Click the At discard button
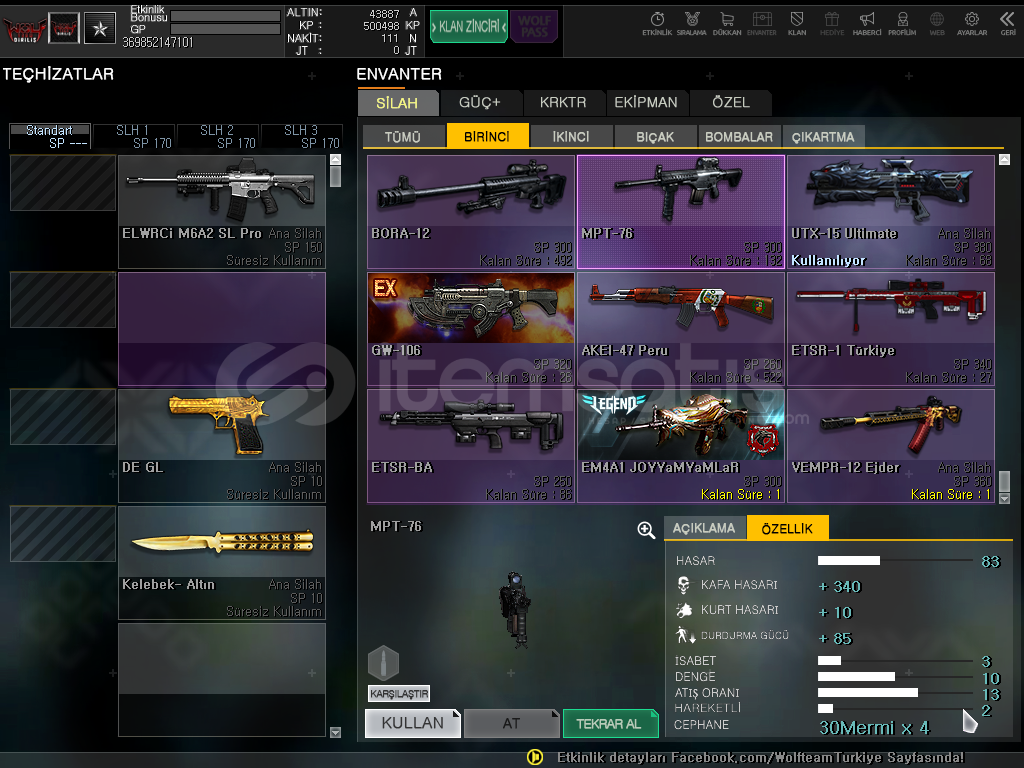Viewport: 1024px width, 768px height. [x=511, y=723]
